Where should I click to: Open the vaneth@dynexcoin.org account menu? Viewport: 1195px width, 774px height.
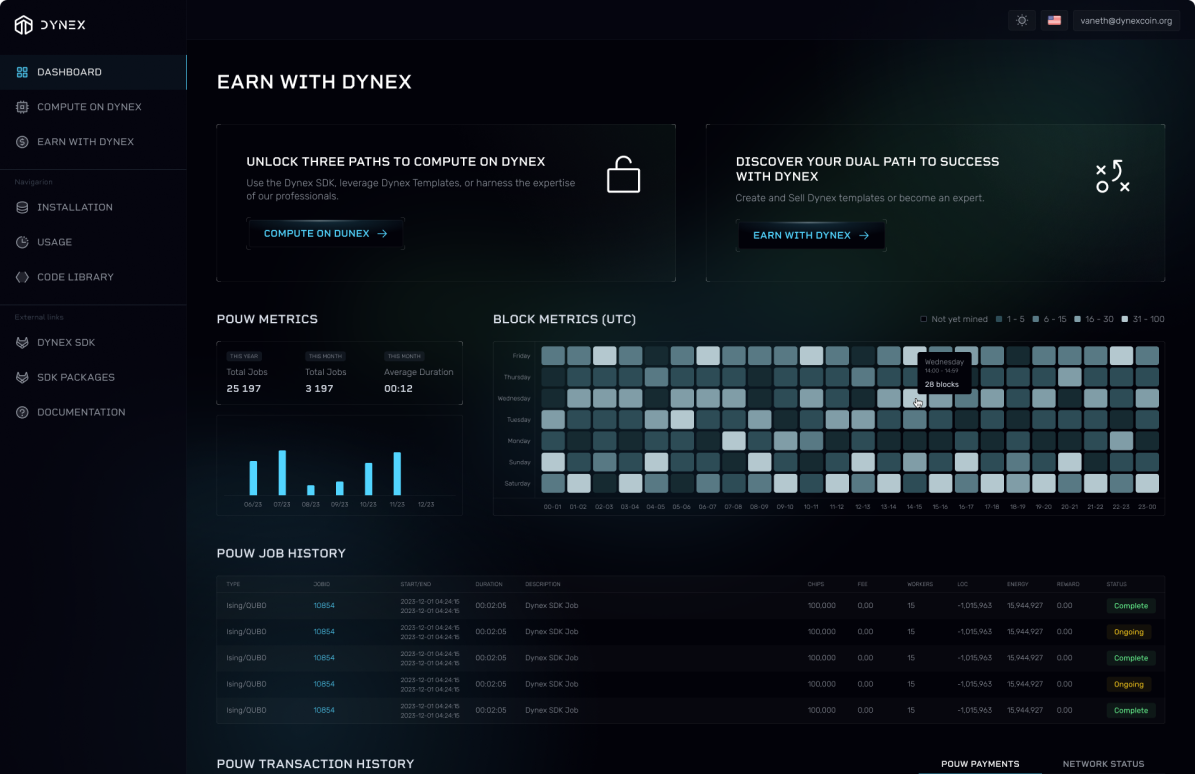click(x=1126, y=21)
